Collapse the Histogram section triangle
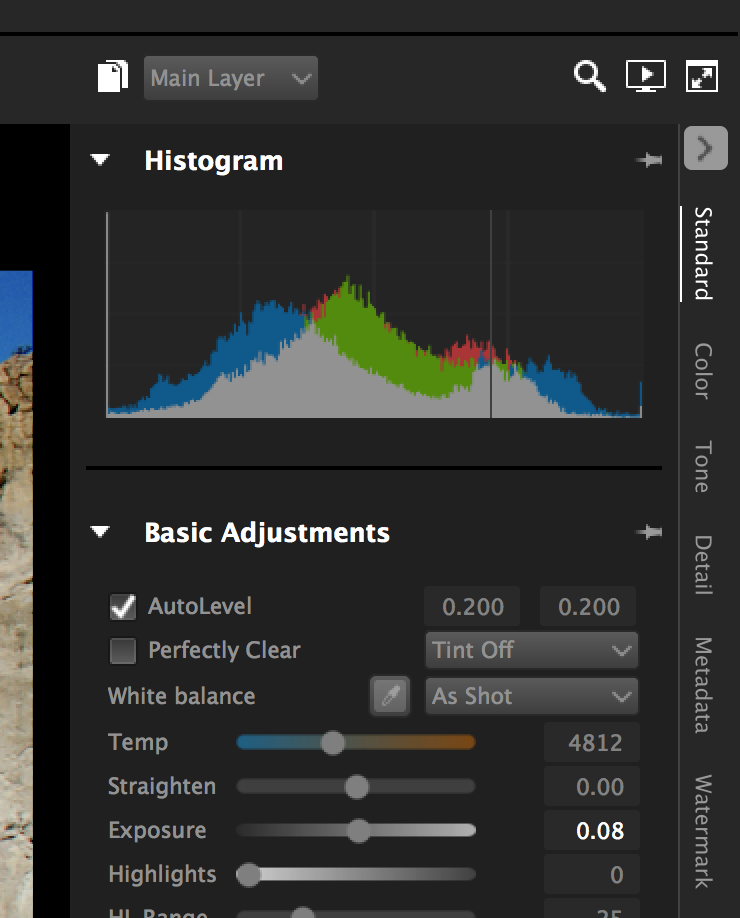 pyautogui.click(x=100, y=161)
